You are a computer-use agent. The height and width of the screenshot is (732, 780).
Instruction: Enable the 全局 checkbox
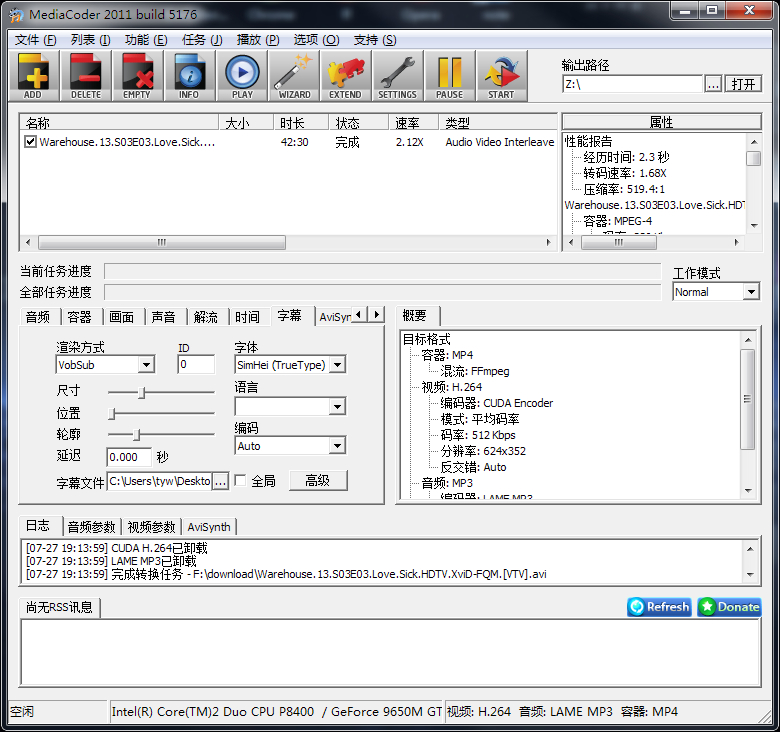(x=240, y=480)
